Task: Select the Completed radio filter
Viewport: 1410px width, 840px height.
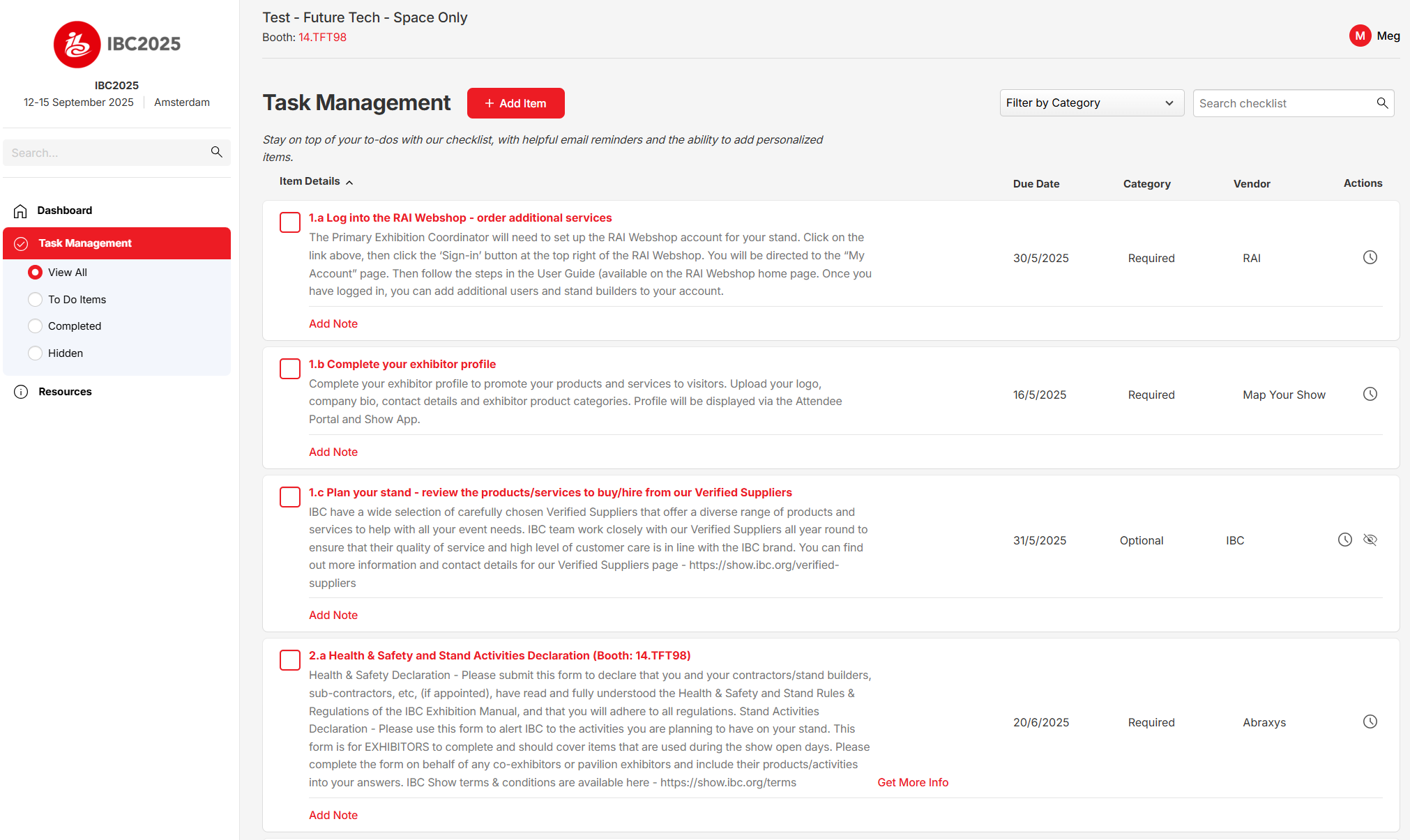Action: tap(35, 326)
